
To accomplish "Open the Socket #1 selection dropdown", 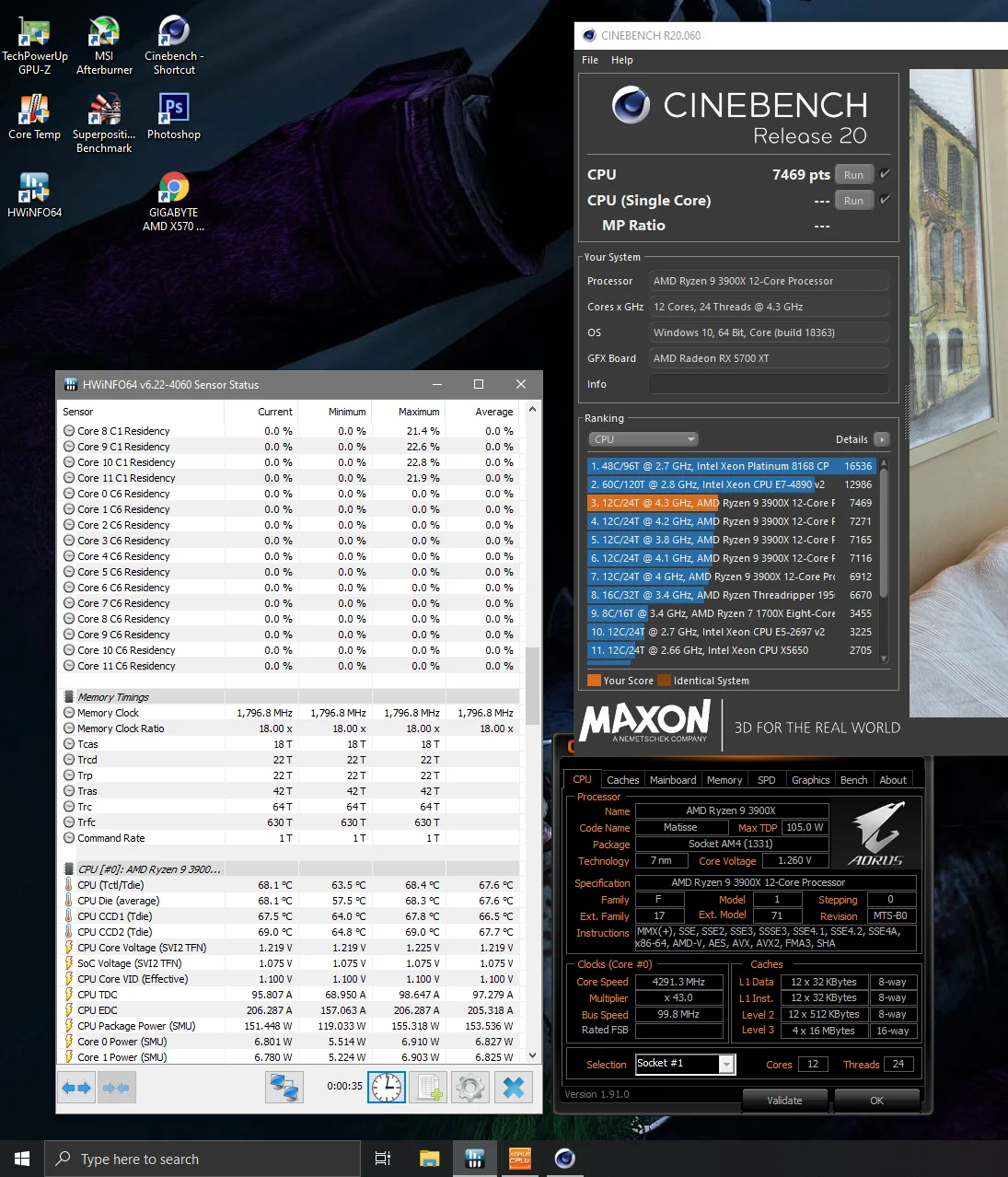I will pyautogui.click(x=686, y=1064).
